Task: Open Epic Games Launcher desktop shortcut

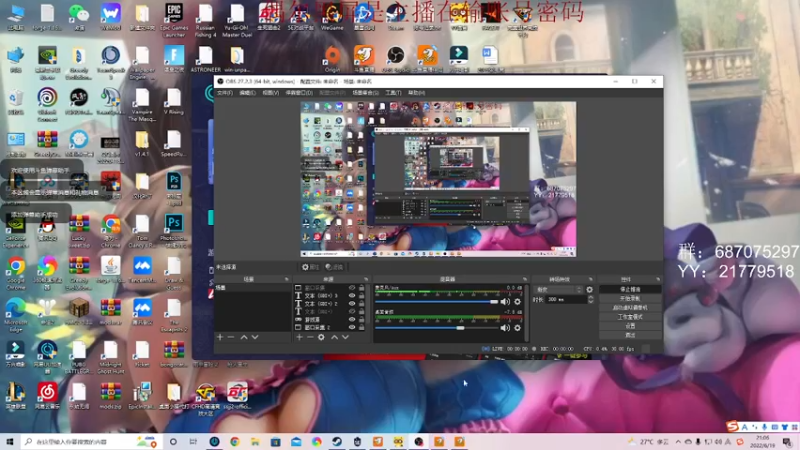Action: tap(174, 19)
